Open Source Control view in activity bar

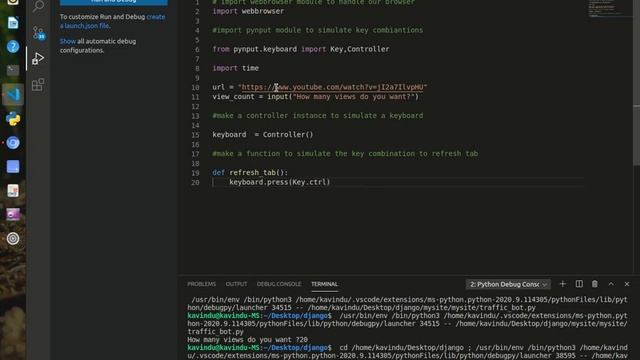(x=38, y=33)
